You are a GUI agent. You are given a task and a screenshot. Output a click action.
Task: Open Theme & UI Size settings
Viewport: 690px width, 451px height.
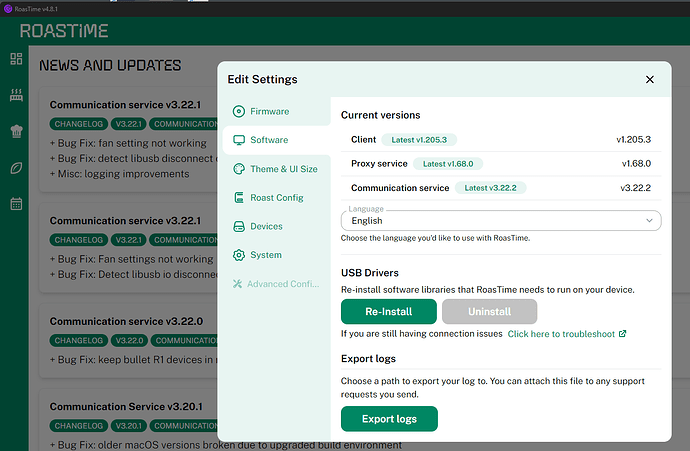point(277,169)
